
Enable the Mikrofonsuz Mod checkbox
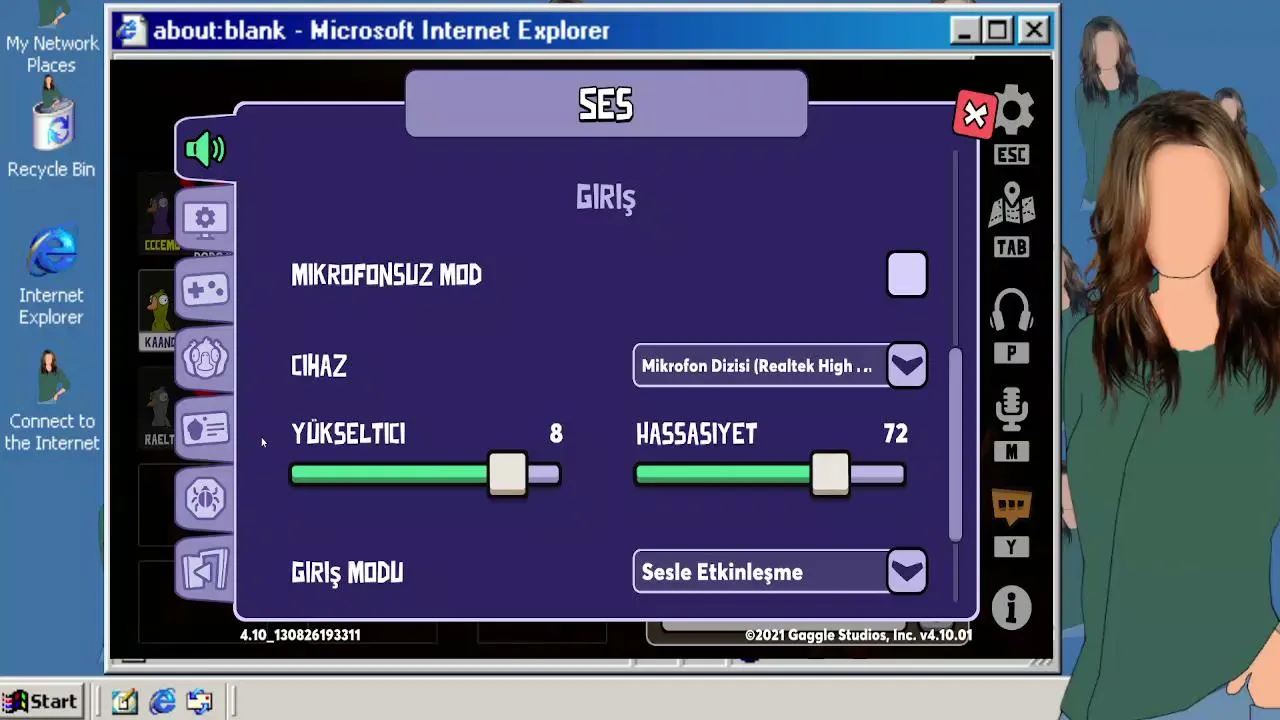(907, 275)
